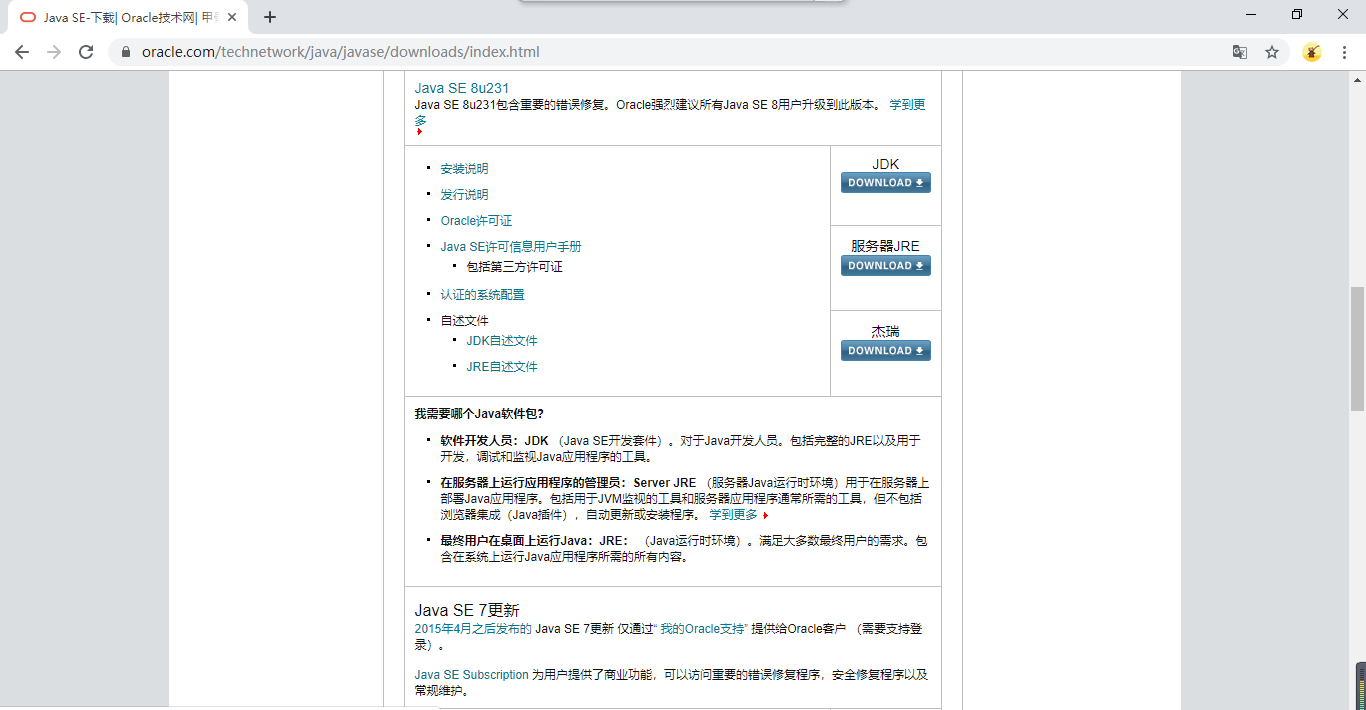Select the 我需要哪个Java软件包? heading
Image resolution: width=1366 pixels, height=710 pixels.
click(x=479, y=413)
